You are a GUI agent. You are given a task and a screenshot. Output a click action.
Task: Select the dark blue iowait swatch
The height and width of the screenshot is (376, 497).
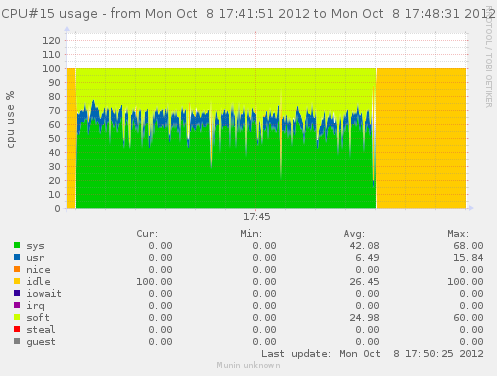click(x=17, y=293)
